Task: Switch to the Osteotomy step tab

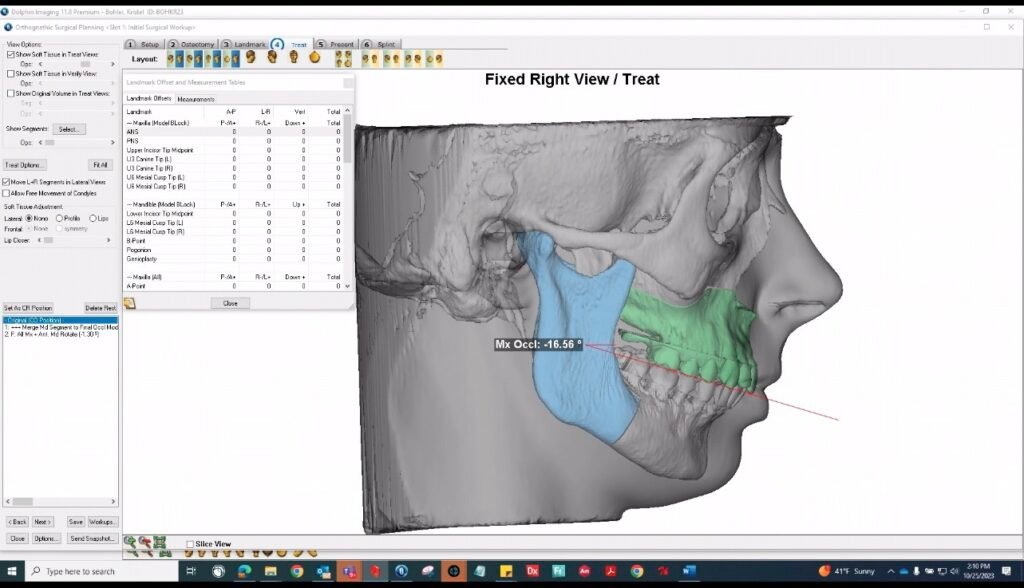Action: click(191, 45)
